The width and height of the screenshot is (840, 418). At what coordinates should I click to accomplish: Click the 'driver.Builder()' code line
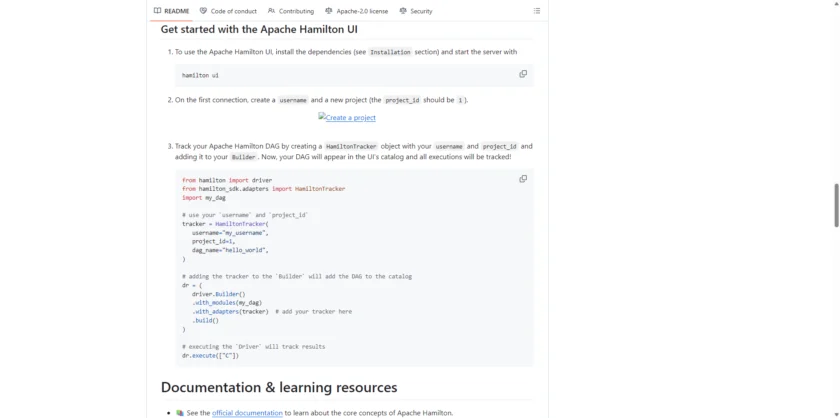[219, 294]
